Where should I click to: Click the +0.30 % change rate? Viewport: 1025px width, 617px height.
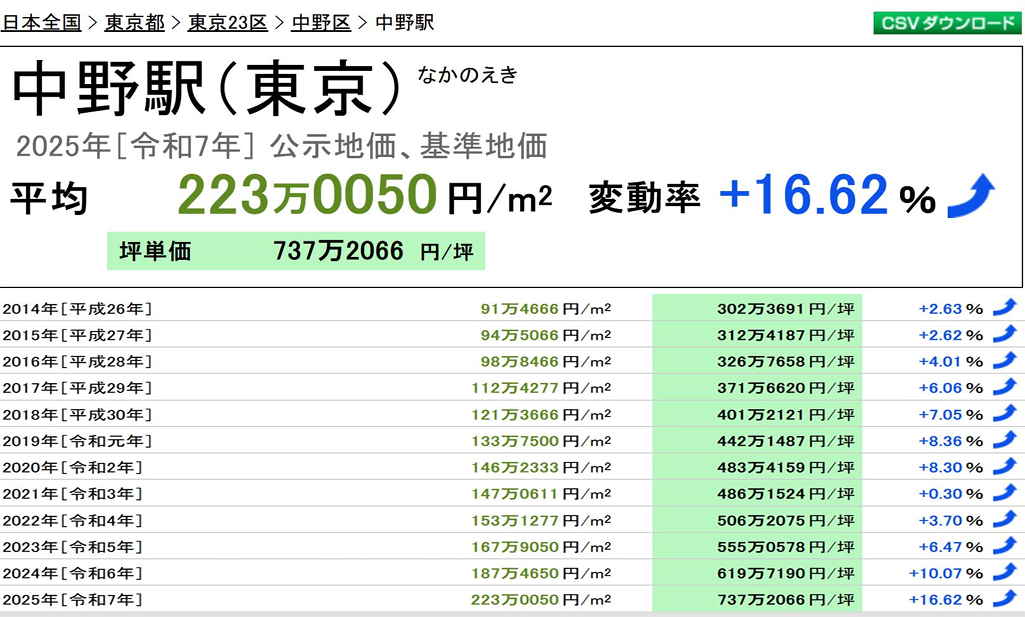click(950, 494)
